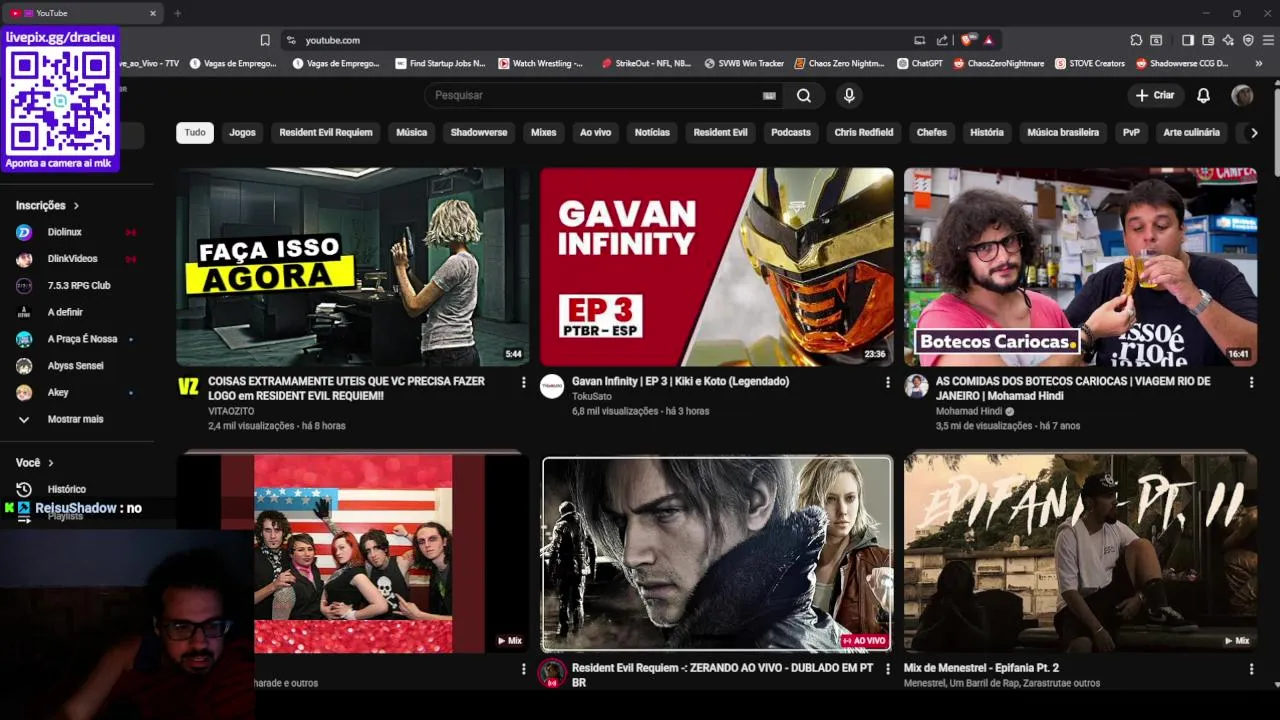Image resolution: width=1280 pixels, height=720 pixels.
Task: Click the share page icon in address bar
Action: 942,40
